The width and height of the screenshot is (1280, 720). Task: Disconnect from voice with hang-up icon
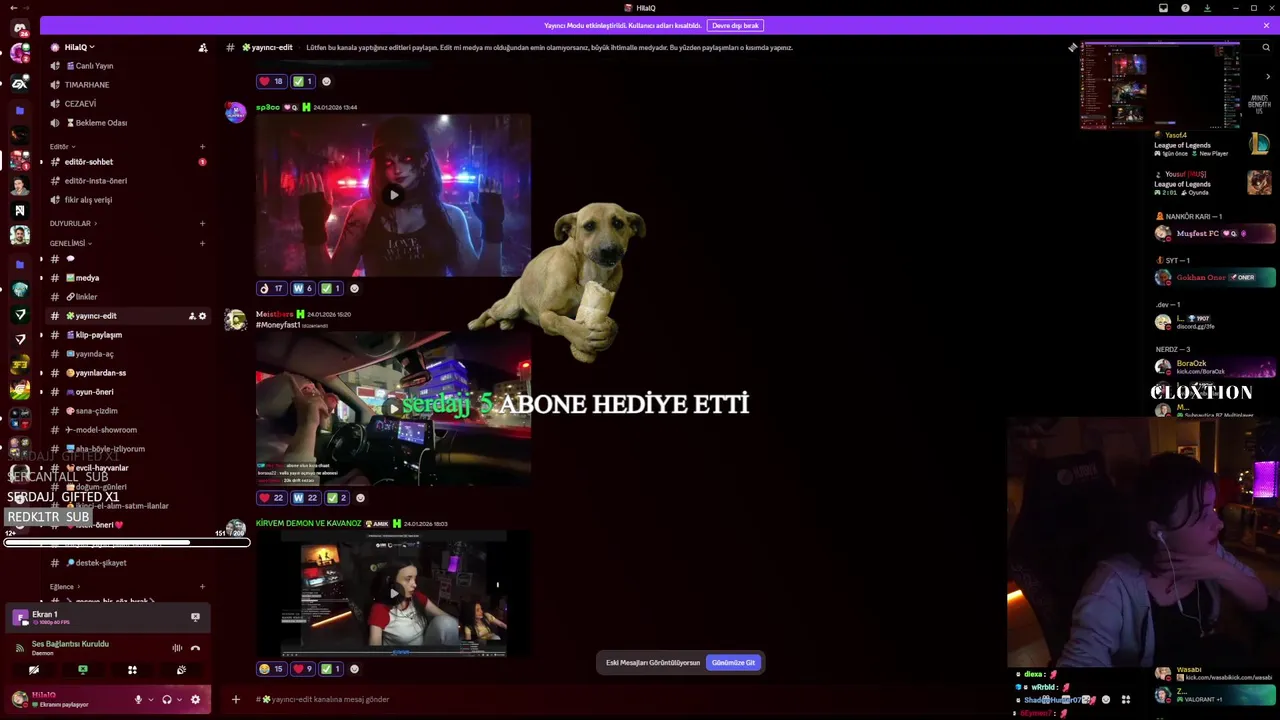pyautogui.click(x=195, y=648)
